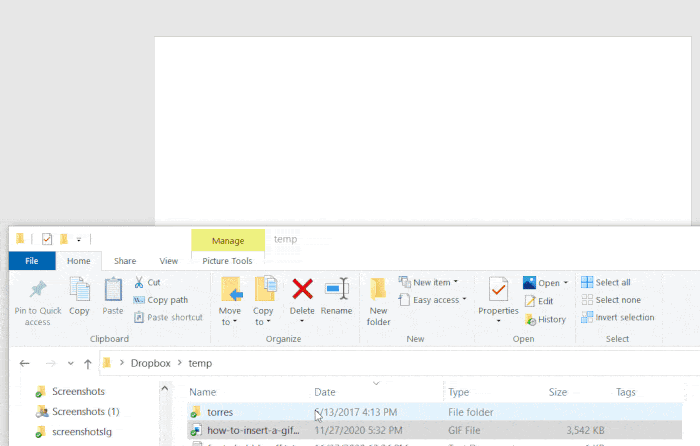Open Properties of selected item

tap(498, 291)
